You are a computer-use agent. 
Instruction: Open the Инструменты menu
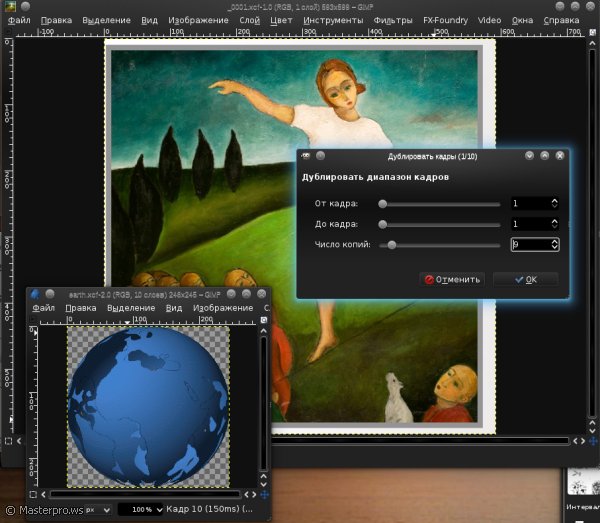click(333, 20)
